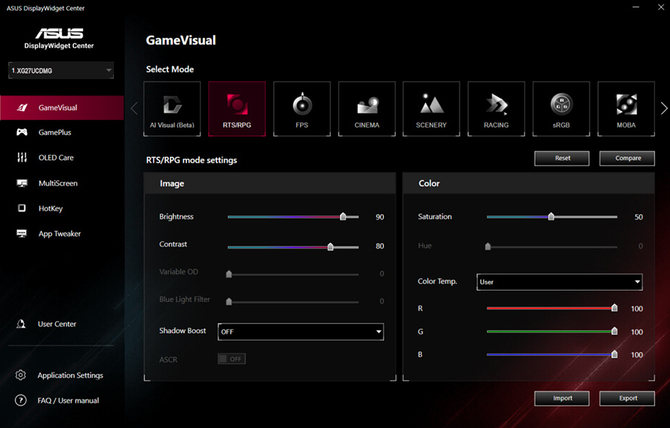This screenshot has width=670, height=428.
Task: Click the Image panel header
Action: click(x=270, y=183)
